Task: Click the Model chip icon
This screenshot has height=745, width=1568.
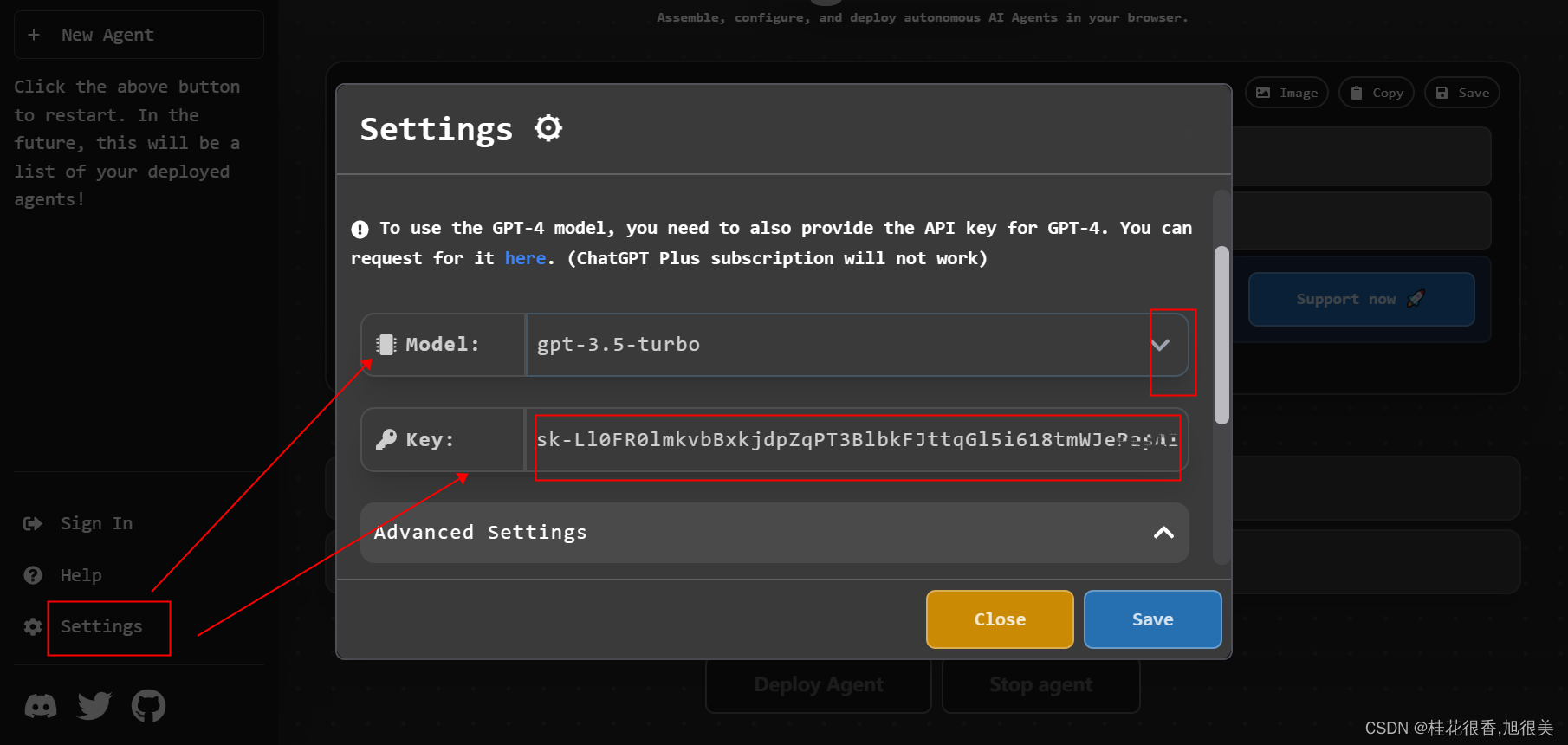Action: pyautogui.click(x=386, y=345)
